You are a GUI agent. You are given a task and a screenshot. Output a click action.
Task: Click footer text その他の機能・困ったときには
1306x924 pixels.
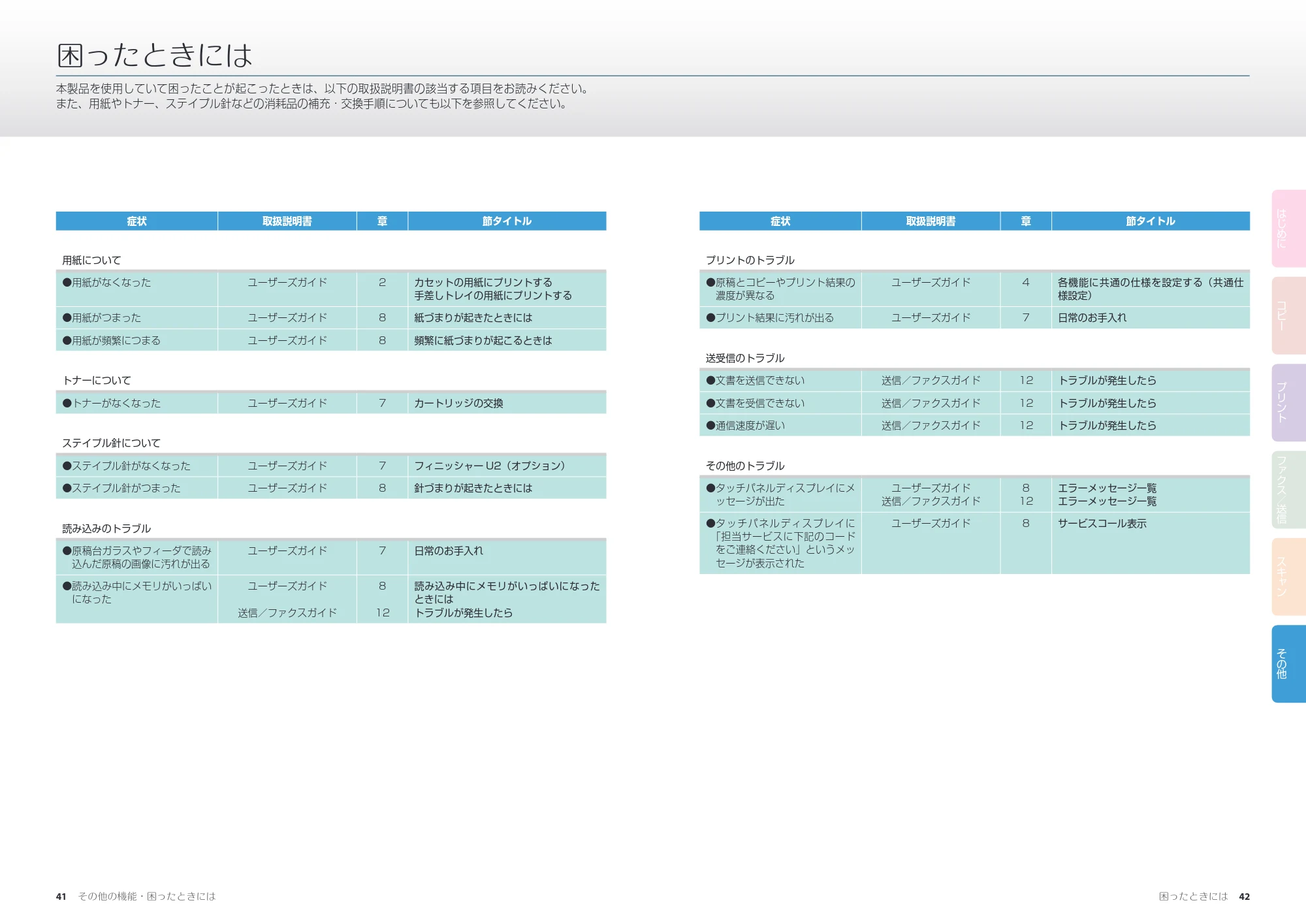[x=146, y=897]
